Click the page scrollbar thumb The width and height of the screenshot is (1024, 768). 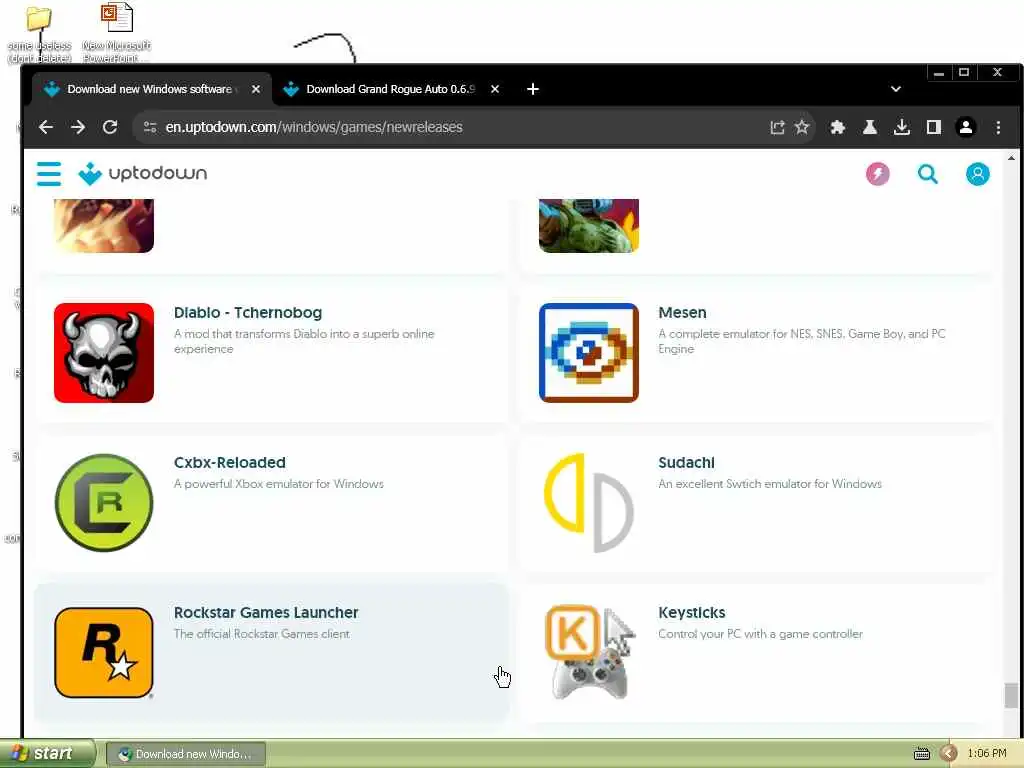1010,695
